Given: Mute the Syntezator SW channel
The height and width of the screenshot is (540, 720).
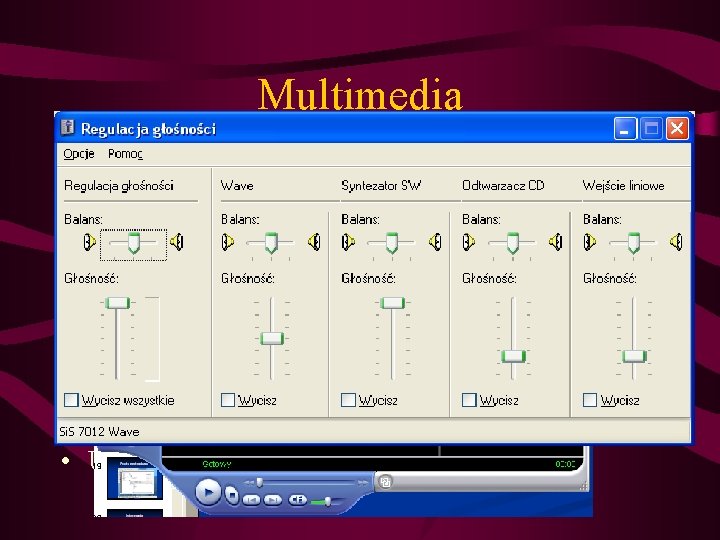Looking at the screenshot, I should pos(349,400).
